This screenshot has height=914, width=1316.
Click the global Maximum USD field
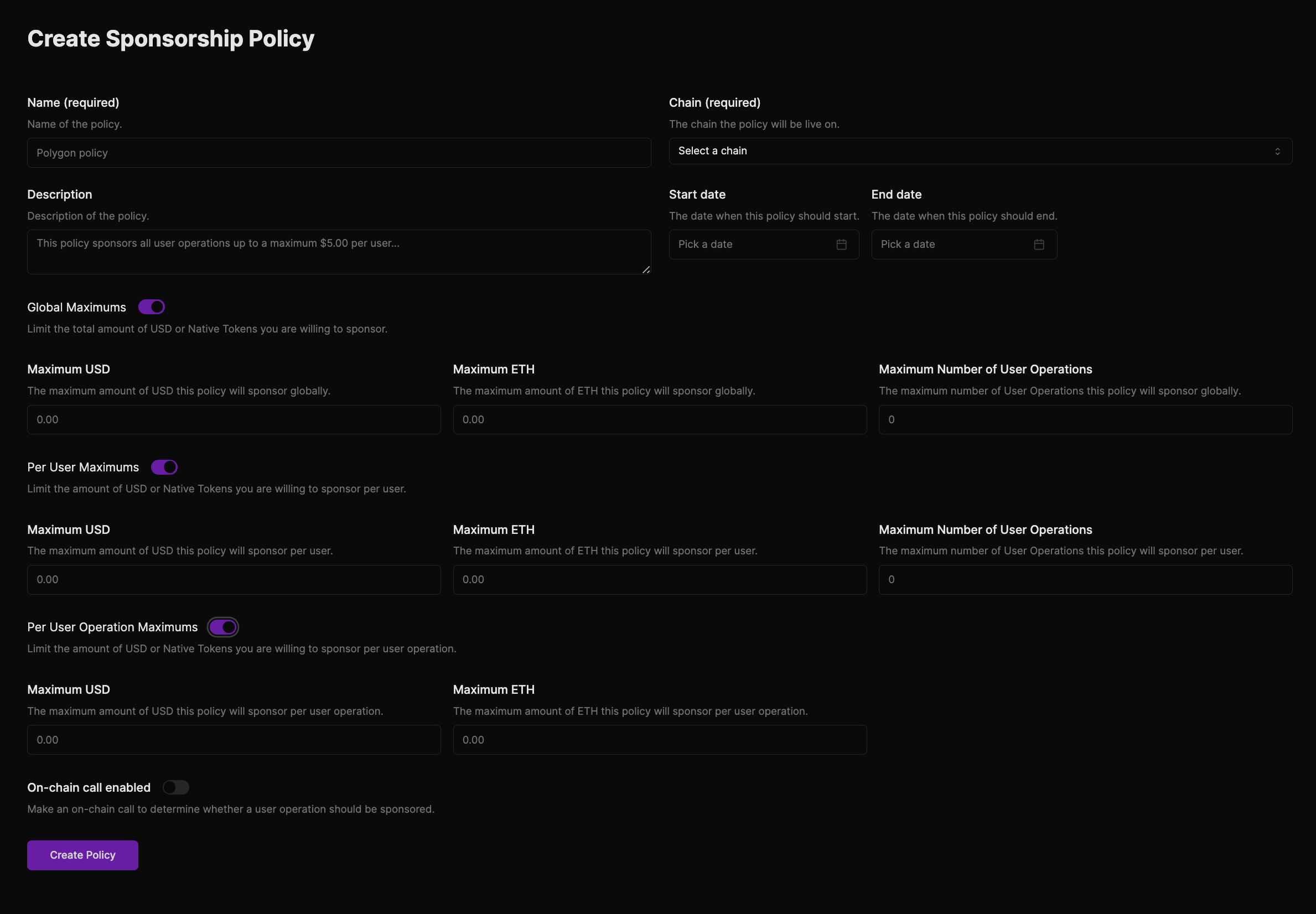pos(234,420)
